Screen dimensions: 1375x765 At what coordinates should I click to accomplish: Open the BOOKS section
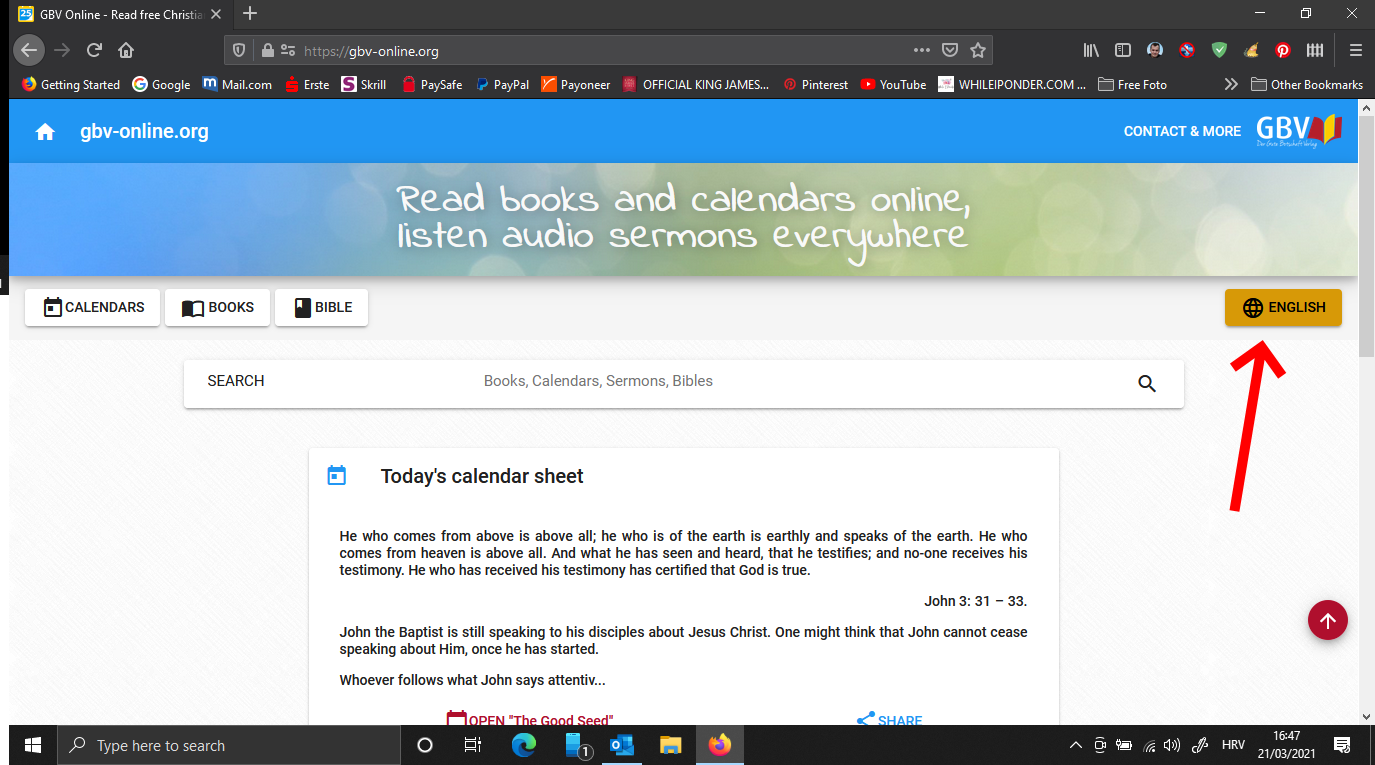tap(217, 308)
